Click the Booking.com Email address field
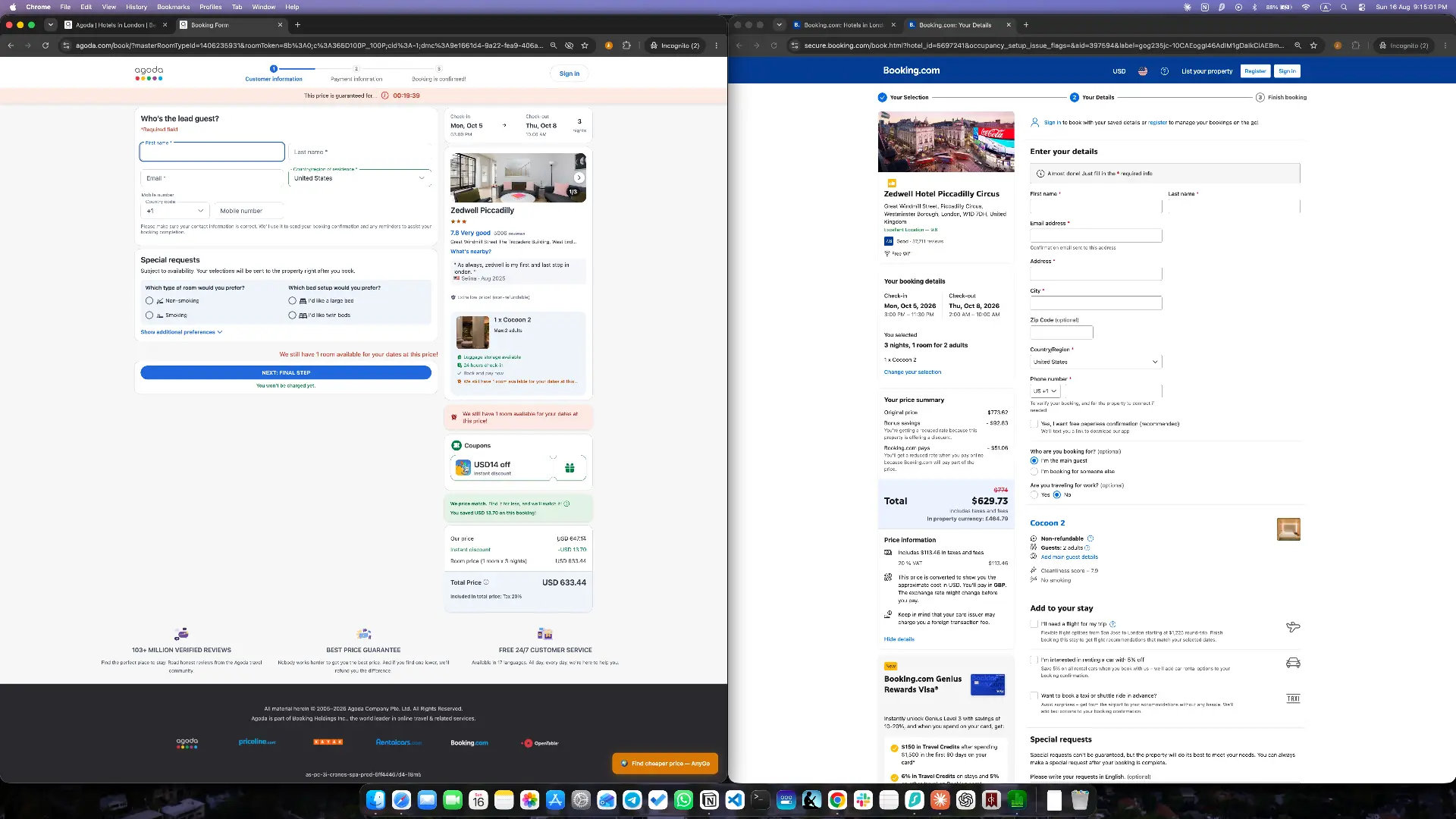This screenshot has height=819, width=1456. coord(1096,236)
